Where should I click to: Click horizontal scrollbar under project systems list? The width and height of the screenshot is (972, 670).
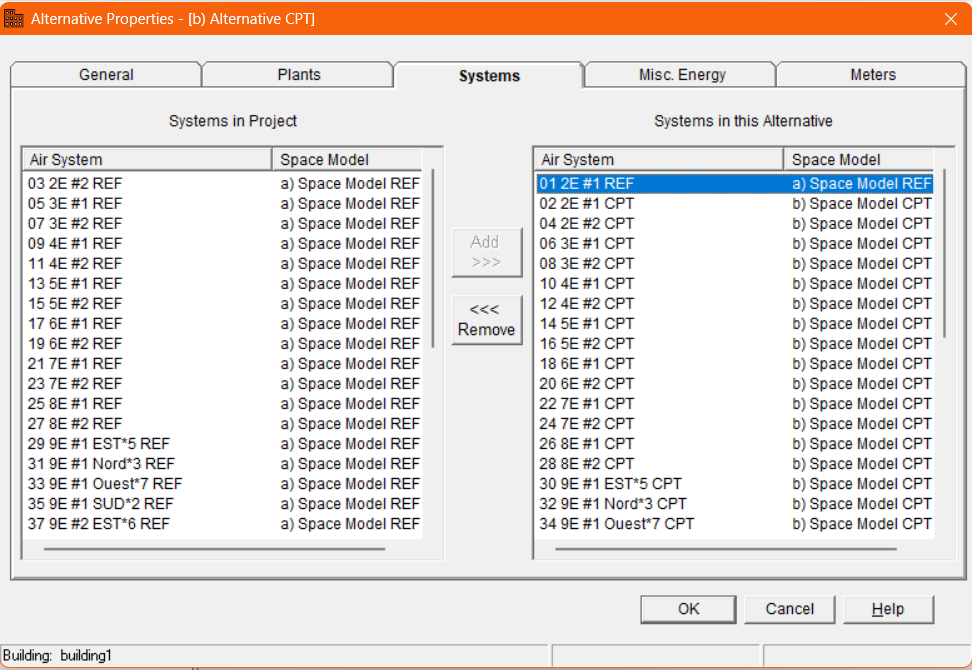pyautogui.click(x=214, y=548)
